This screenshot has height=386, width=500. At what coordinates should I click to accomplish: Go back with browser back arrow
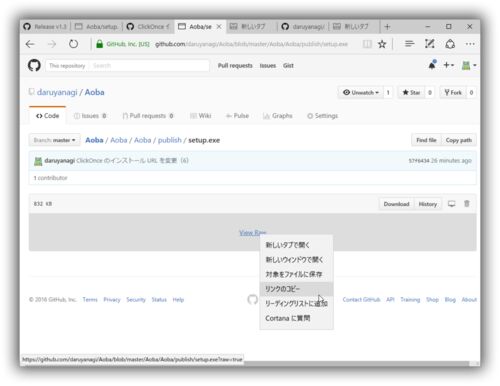point(30,44)
